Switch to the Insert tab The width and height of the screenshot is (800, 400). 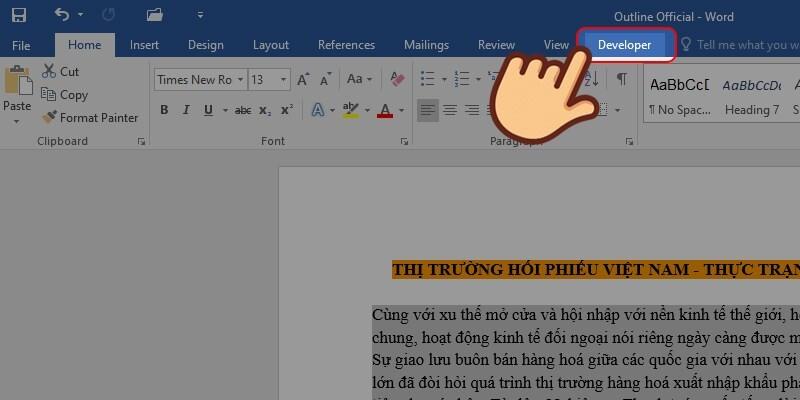[x=144, y=45]
